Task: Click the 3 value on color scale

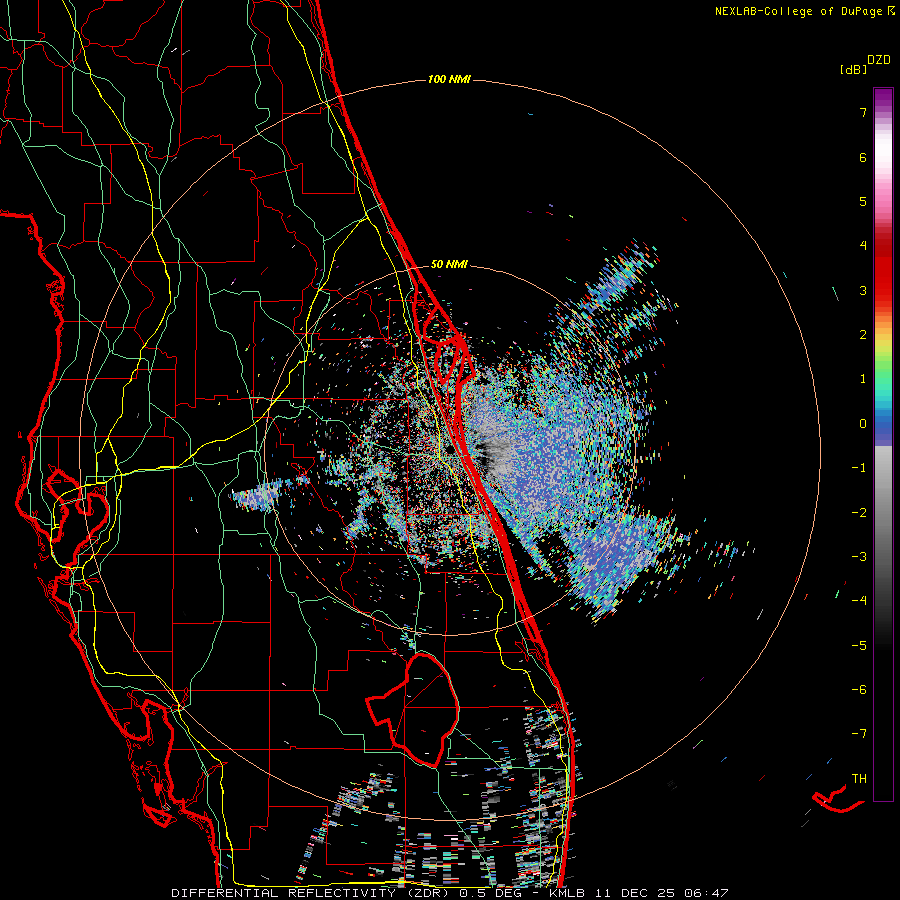Action: pyautogui.click(x=863, y=290)
